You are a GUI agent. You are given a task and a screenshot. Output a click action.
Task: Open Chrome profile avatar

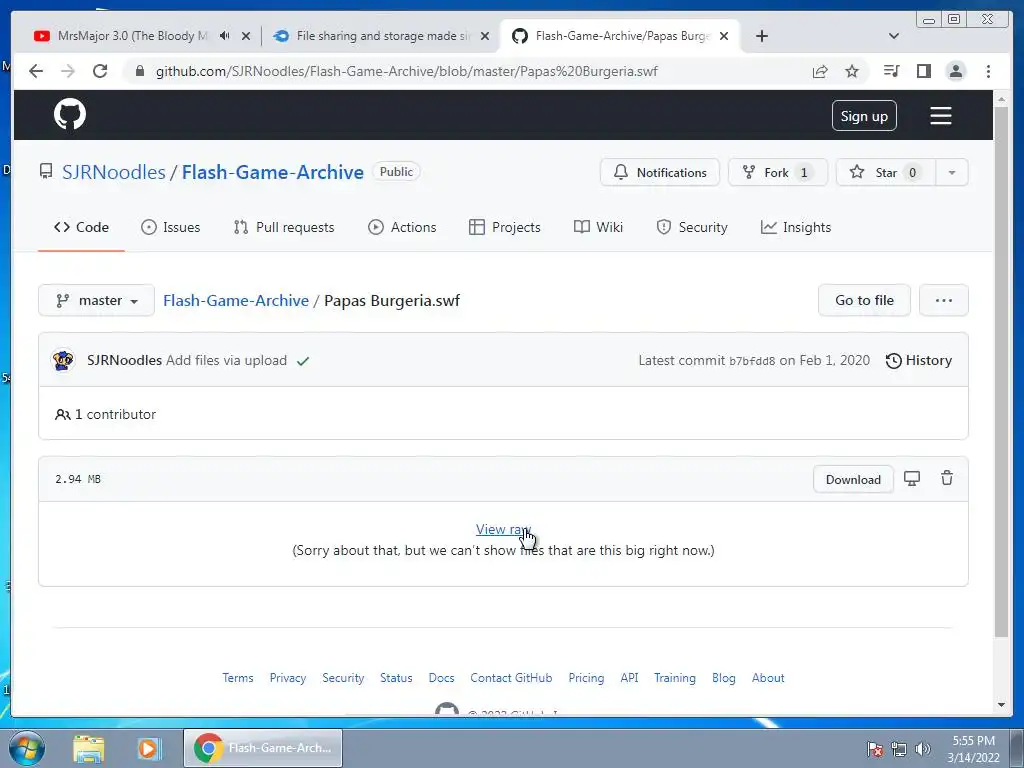click(955, 71)
